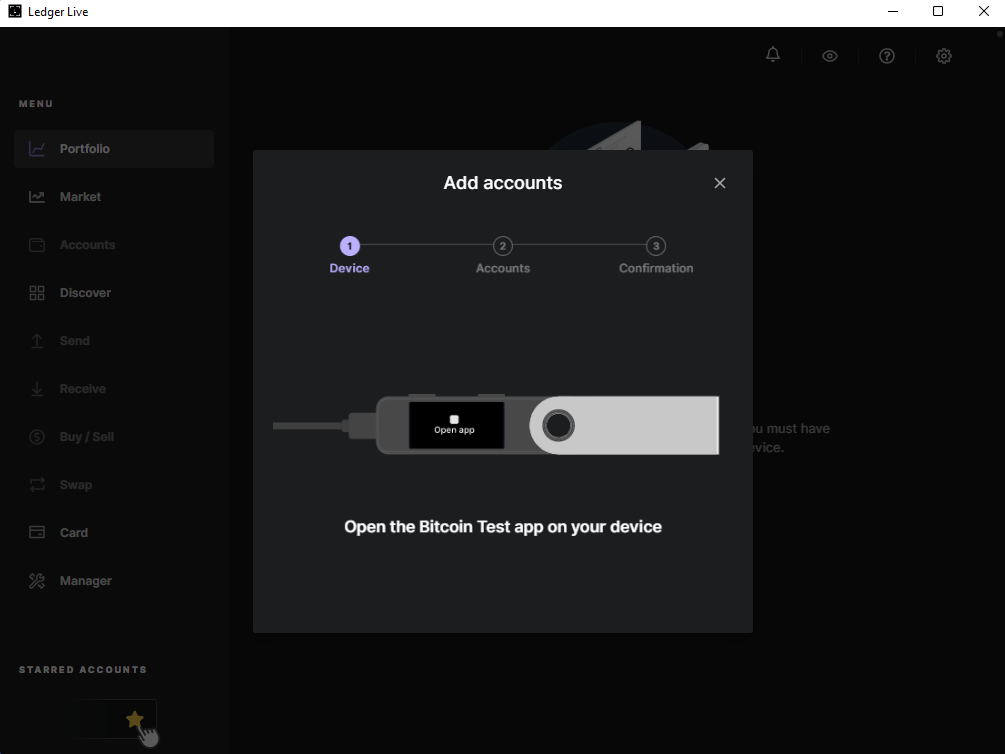
Task: Click the Accounts step 2 indicator
Action: tap(503, 246)
